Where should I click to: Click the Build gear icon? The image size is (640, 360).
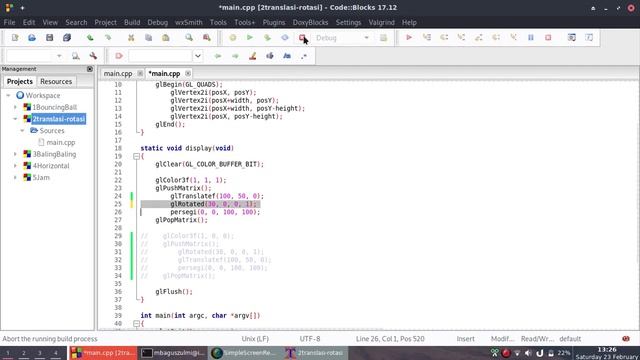coord(233,38)
